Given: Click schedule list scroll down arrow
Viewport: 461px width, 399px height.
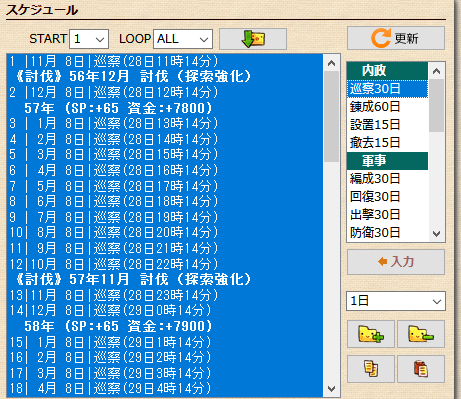Looking at the screenshot, I should [x=332, y=389].
